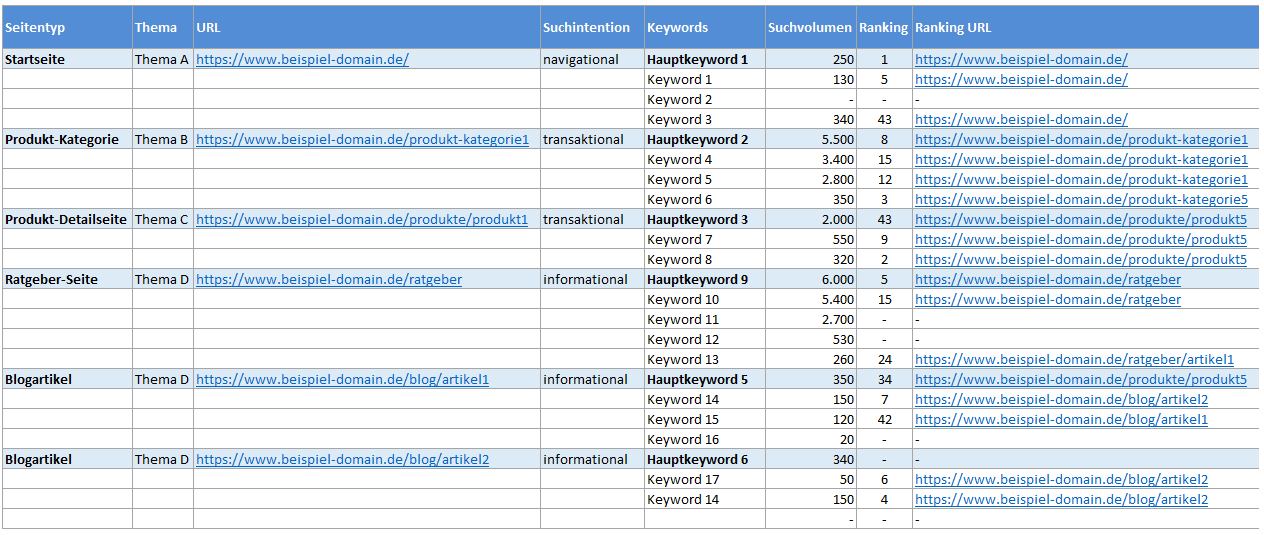Open Ranking URL link for Keyword 7

1081,239
